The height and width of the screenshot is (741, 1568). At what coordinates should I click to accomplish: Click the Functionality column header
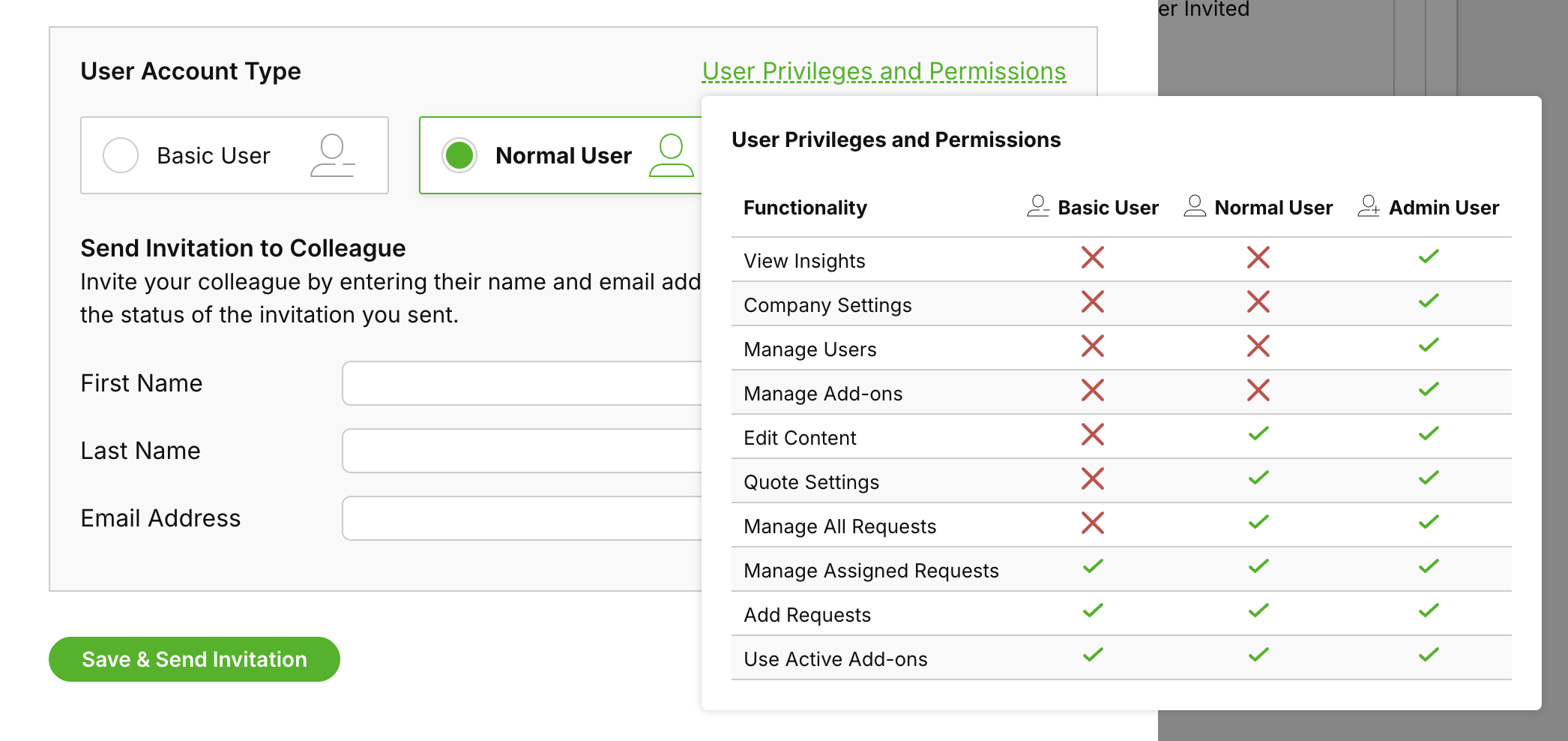coord(805,208)
